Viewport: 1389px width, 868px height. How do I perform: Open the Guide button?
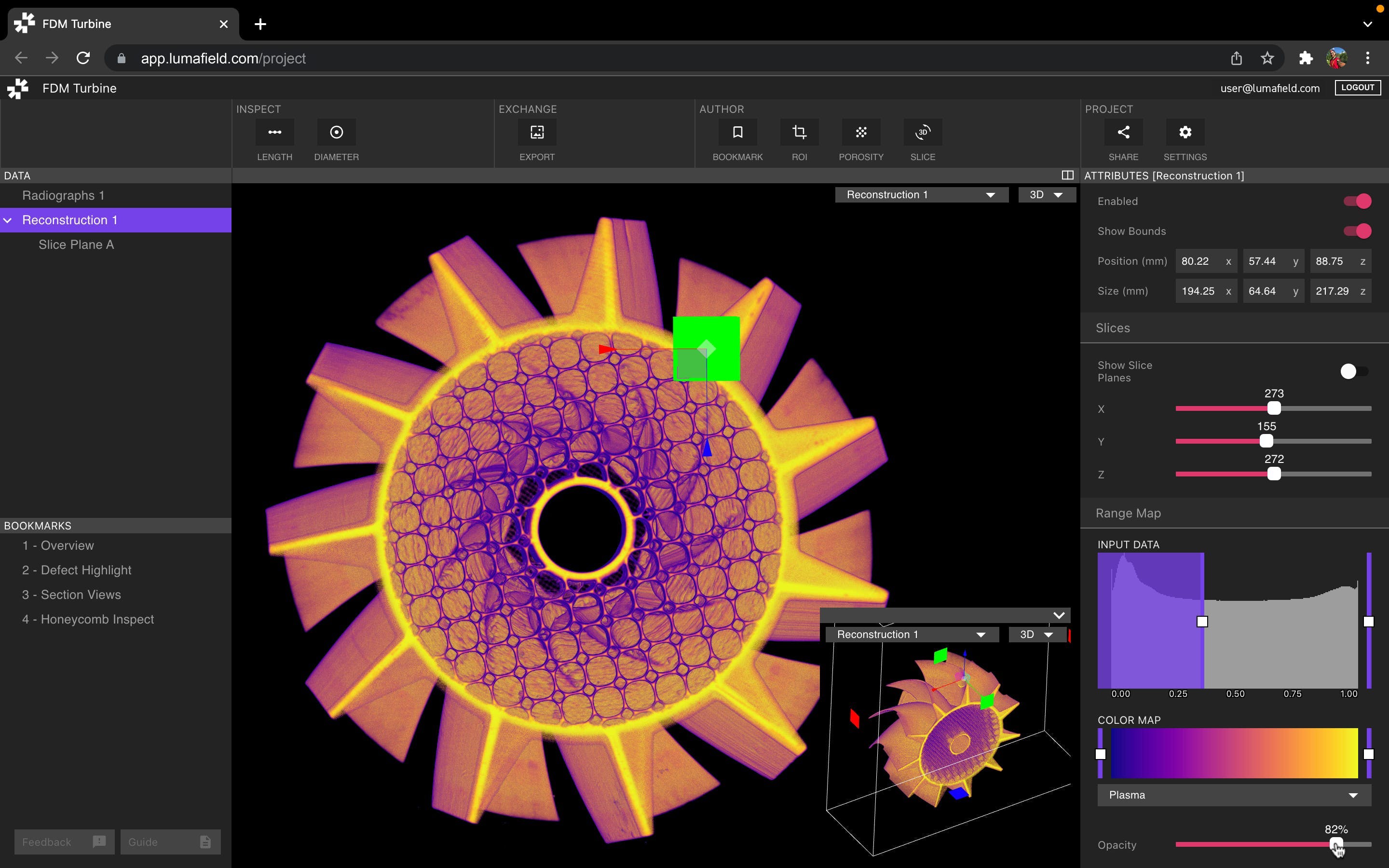pyautogui.click(x=170, y=841)
